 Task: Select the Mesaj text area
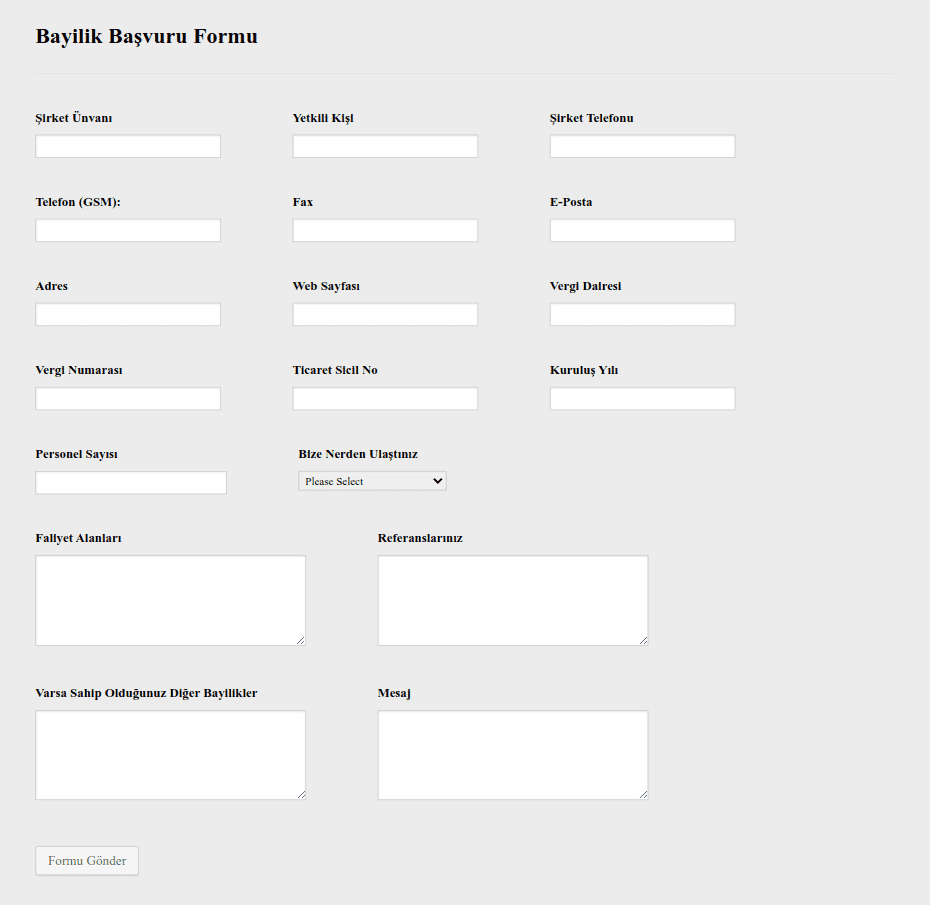(512, 755)
